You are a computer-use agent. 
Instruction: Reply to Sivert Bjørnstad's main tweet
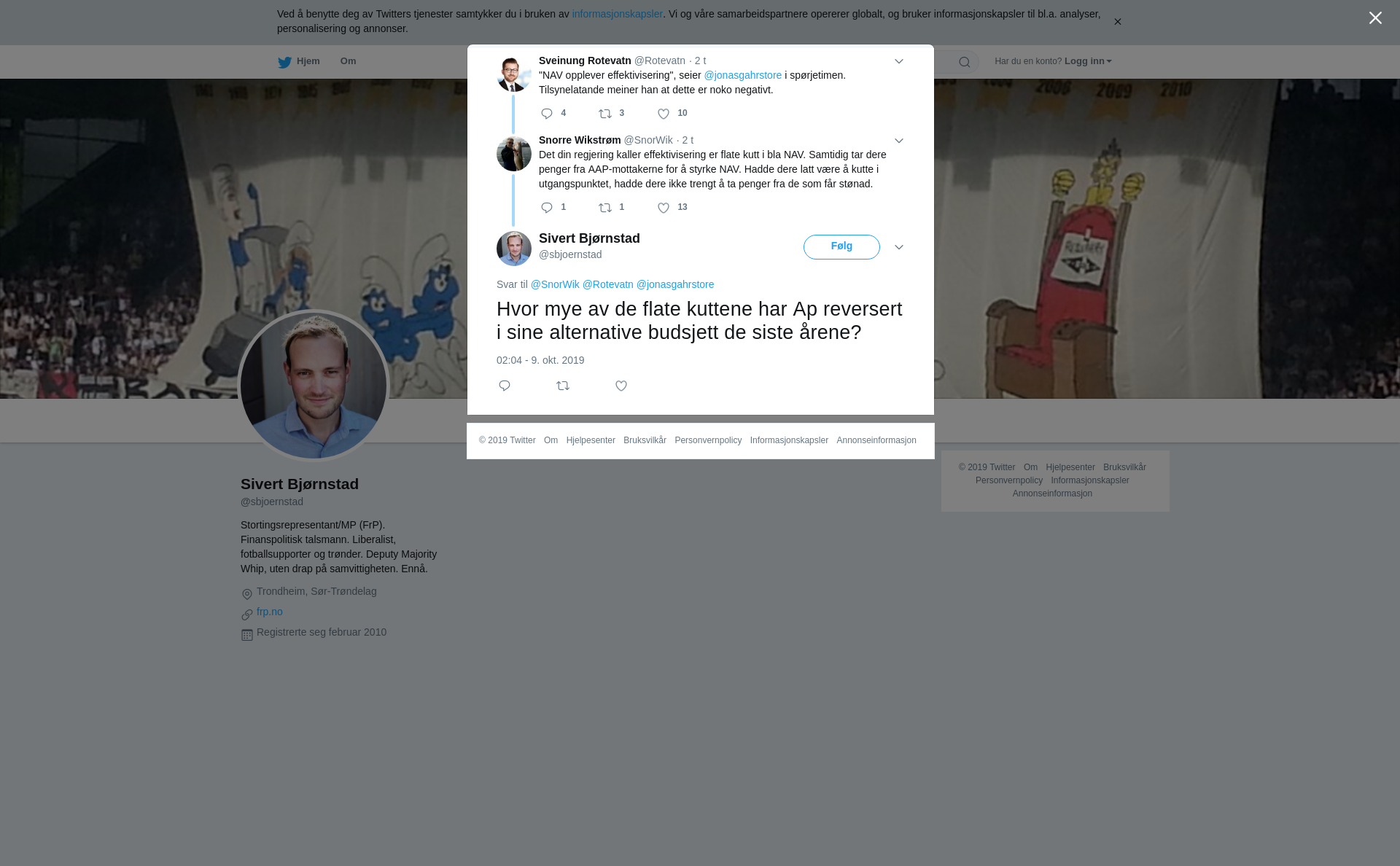click(505, 386)
